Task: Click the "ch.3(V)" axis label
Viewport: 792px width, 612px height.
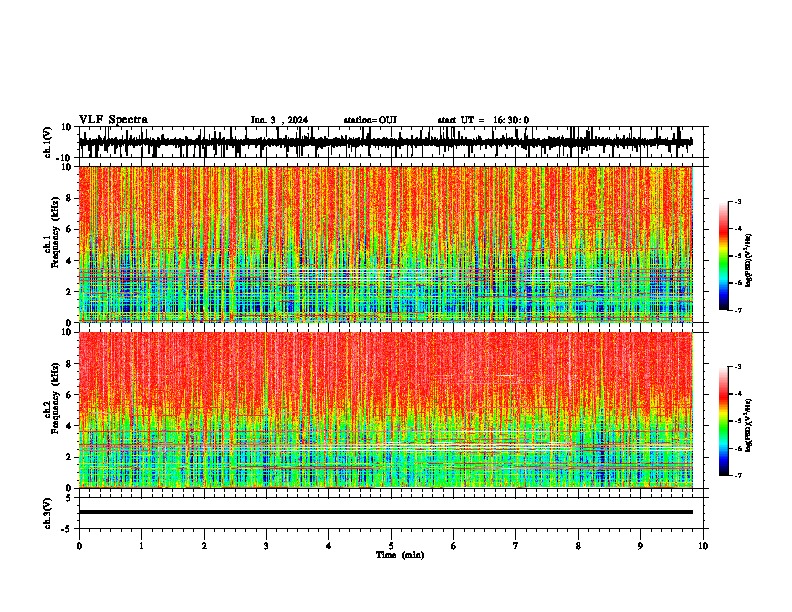Action: tap(48, 513)
